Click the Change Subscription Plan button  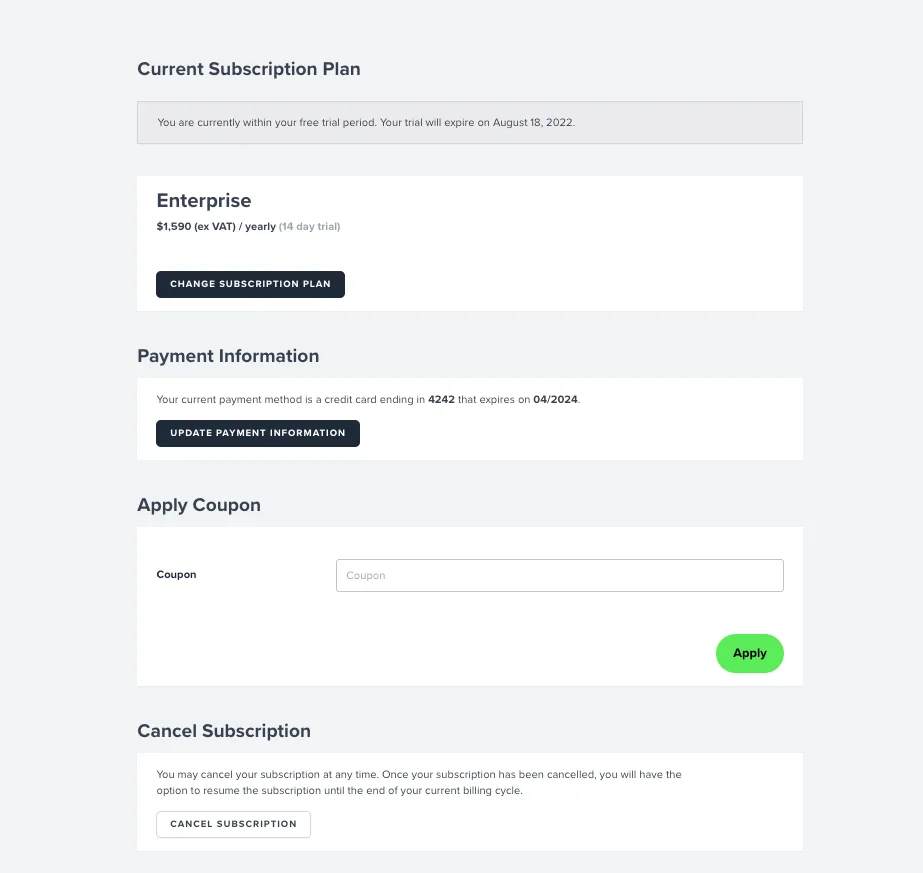(250, 284)
